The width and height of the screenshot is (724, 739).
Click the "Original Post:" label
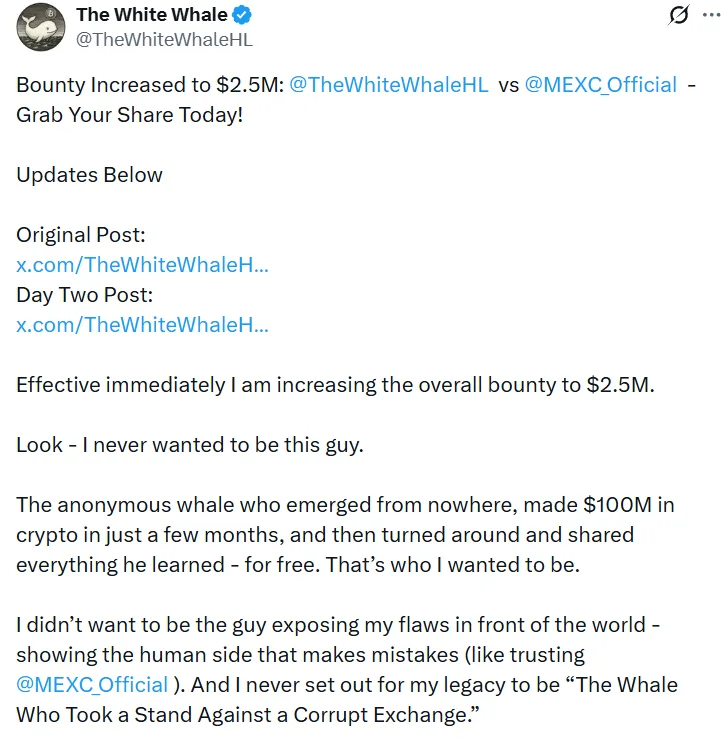pos(81,235)
